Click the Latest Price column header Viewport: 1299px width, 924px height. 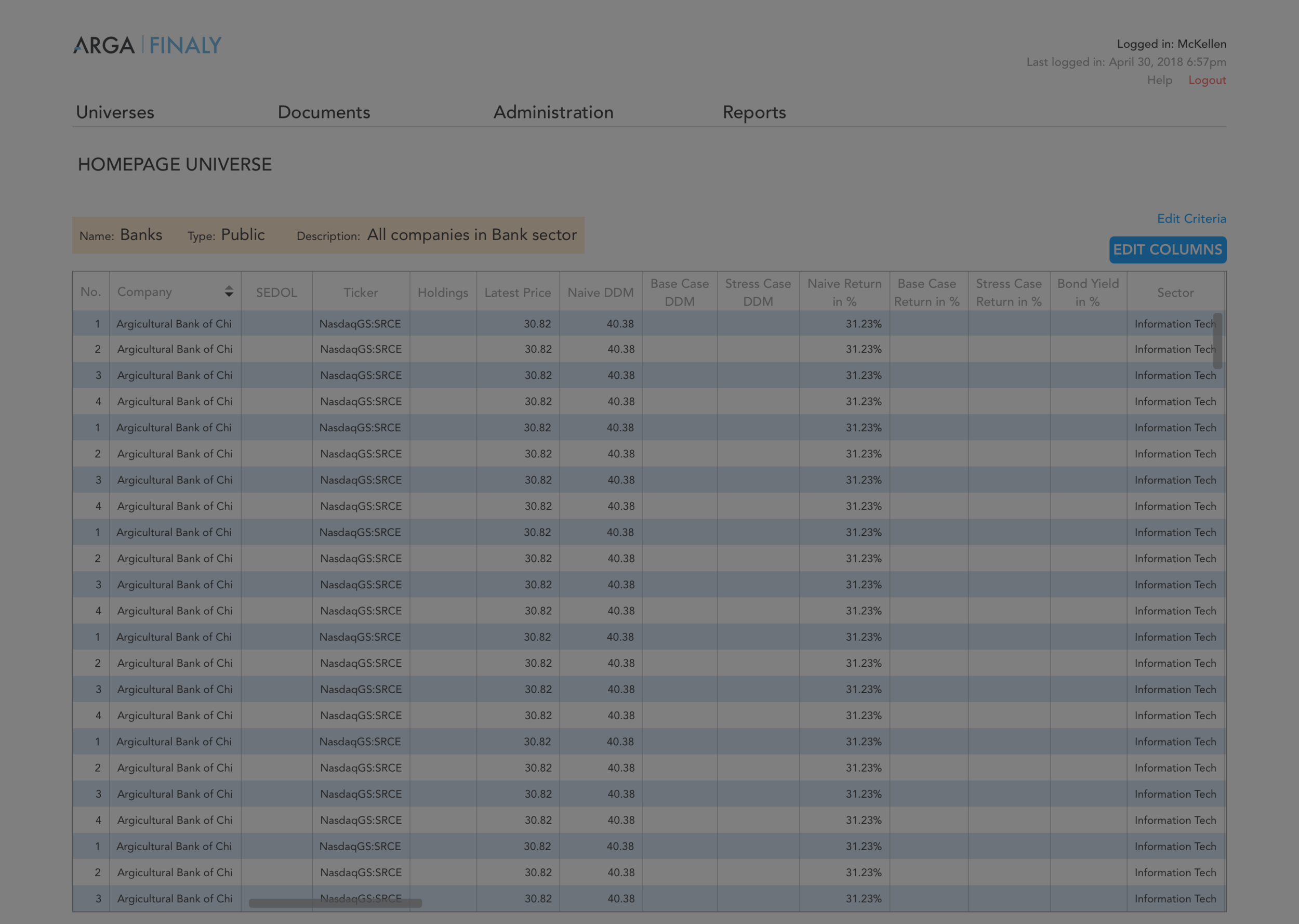pyautogui.click(x=518, y=293)
